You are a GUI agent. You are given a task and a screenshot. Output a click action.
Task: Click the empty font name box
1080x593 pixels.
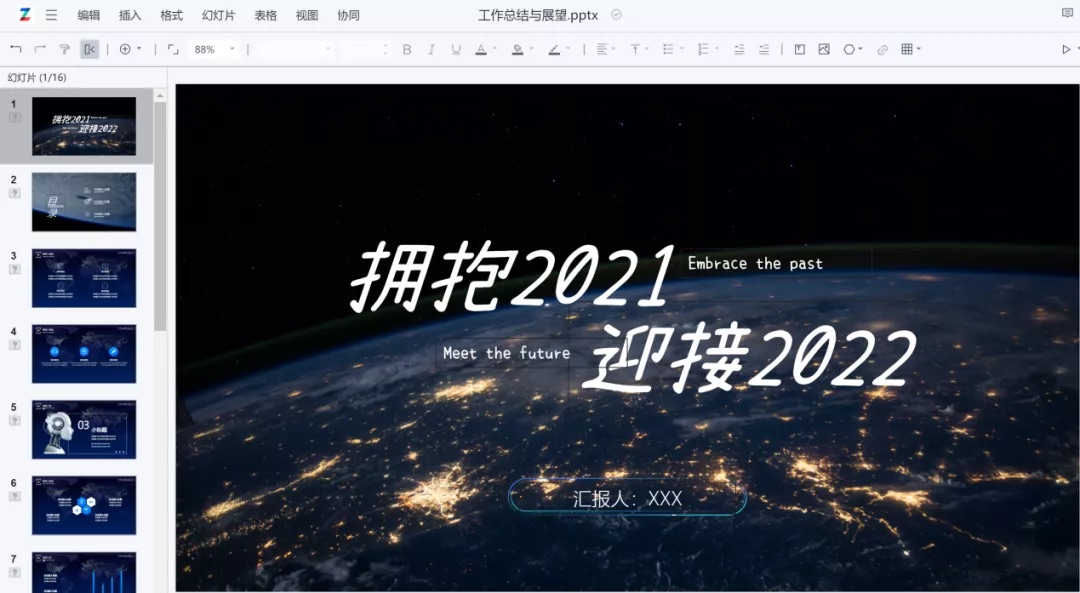294,49
